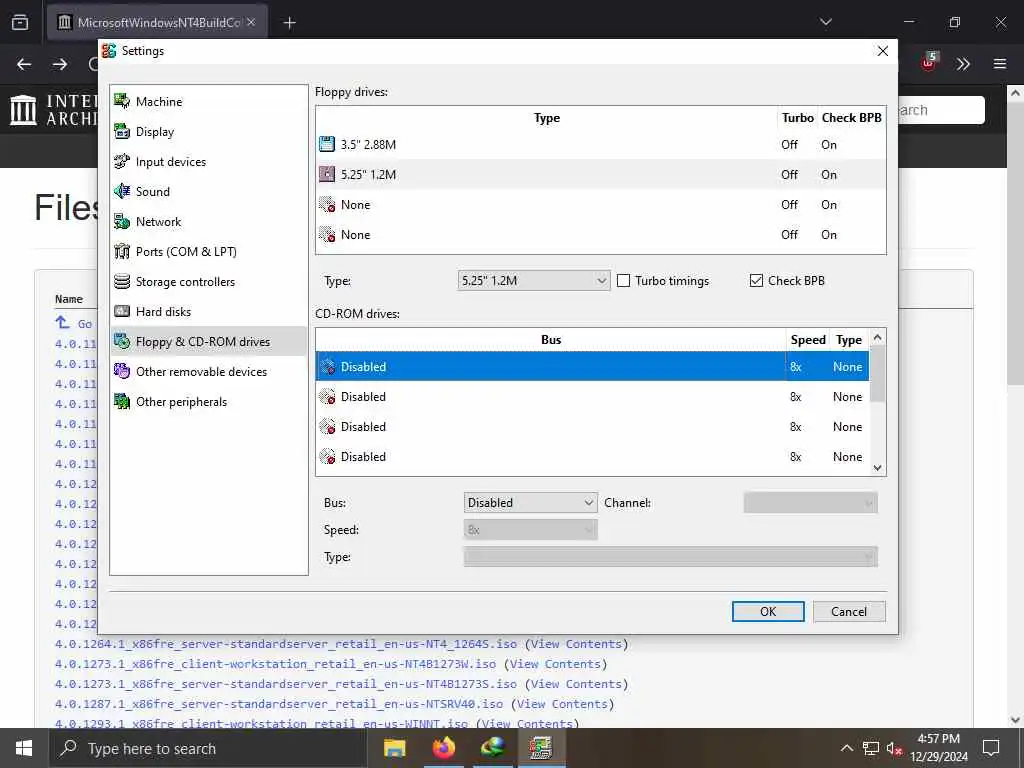Screen dimensions: 1024x768
Task: Select the Machine category label
Action: coord(159,101)
